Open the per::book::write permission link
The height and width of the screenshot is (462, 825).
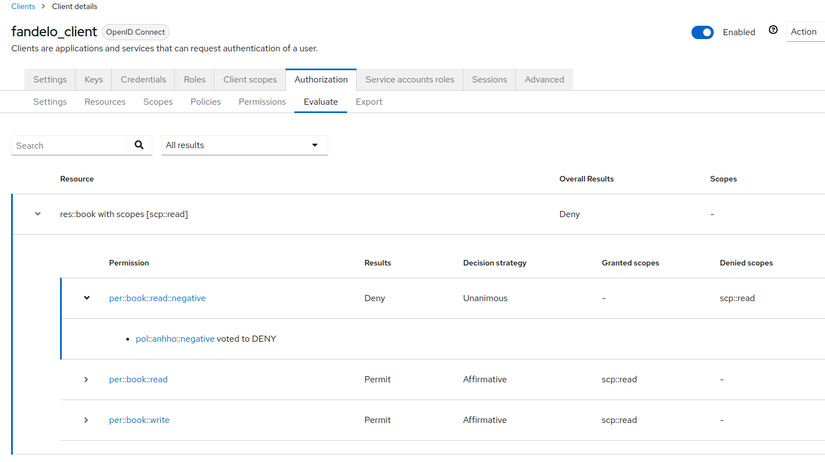[x=139, y=420]
